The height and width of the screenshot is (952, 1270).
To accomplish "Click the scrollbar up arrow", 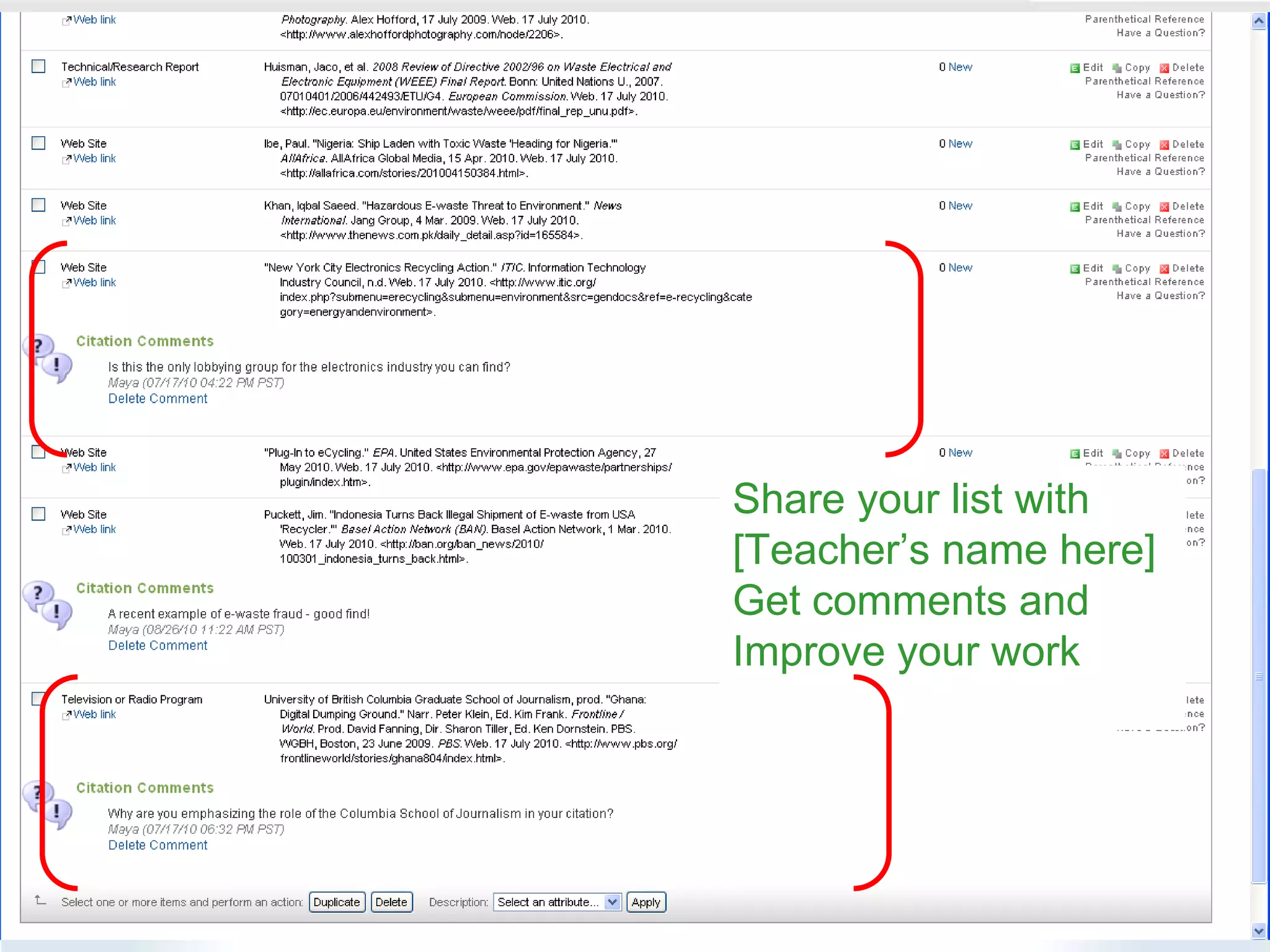I will pyautogui.click(x=1259, y=21).
